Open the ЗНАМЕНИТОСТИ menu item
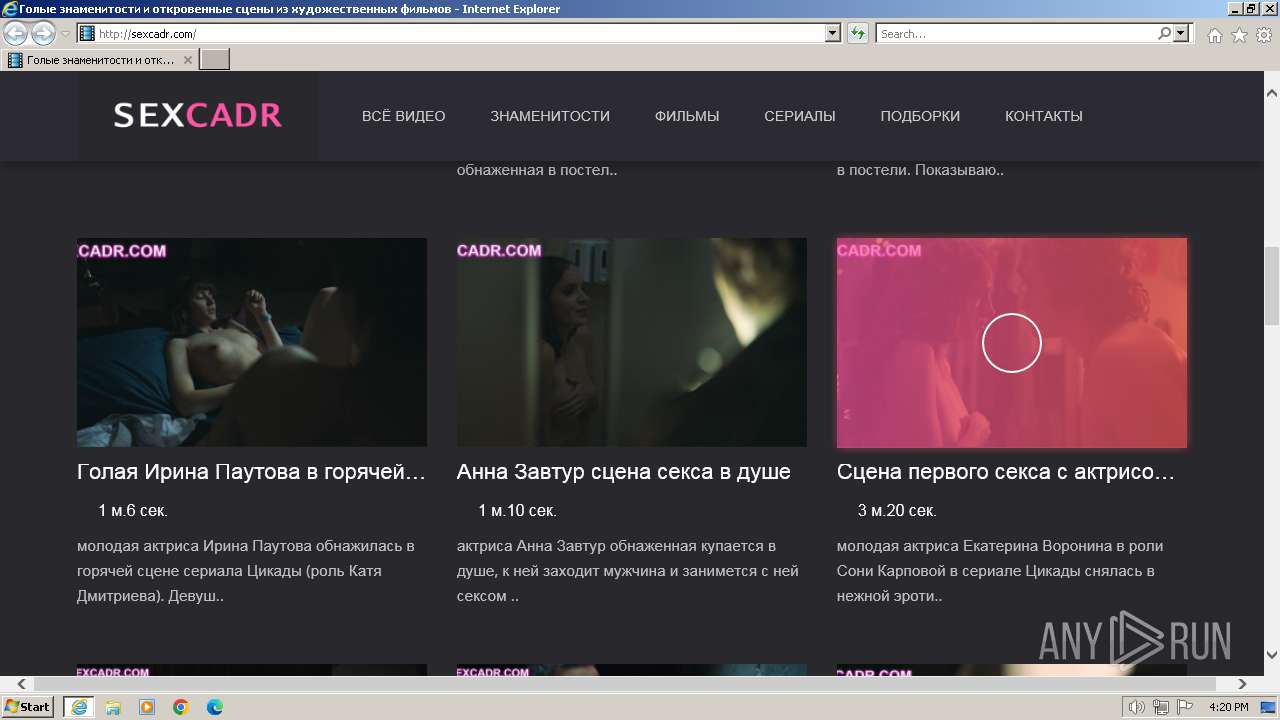 (x=550, y=116)
